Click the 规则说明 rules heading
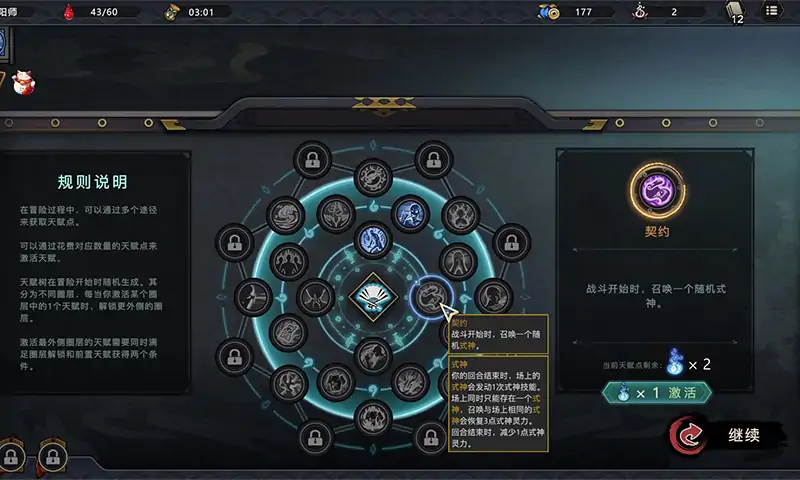This screenshot has width=800, height=480. [92, 182]
